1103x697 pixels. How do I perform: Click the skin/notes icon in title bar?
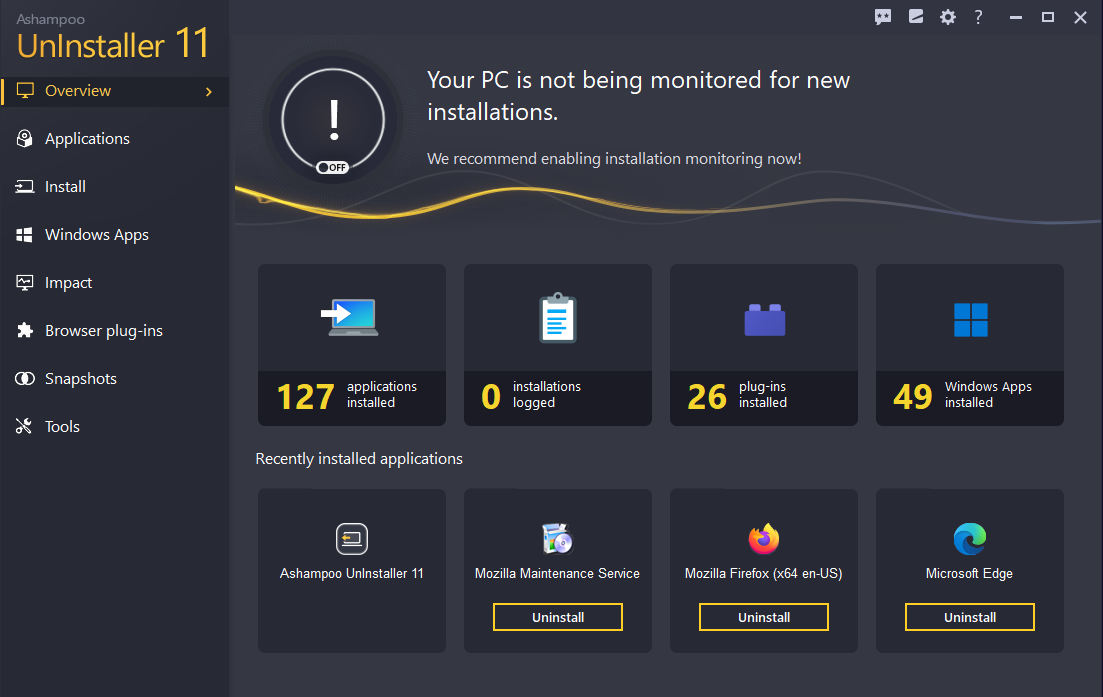pos(915,16)
